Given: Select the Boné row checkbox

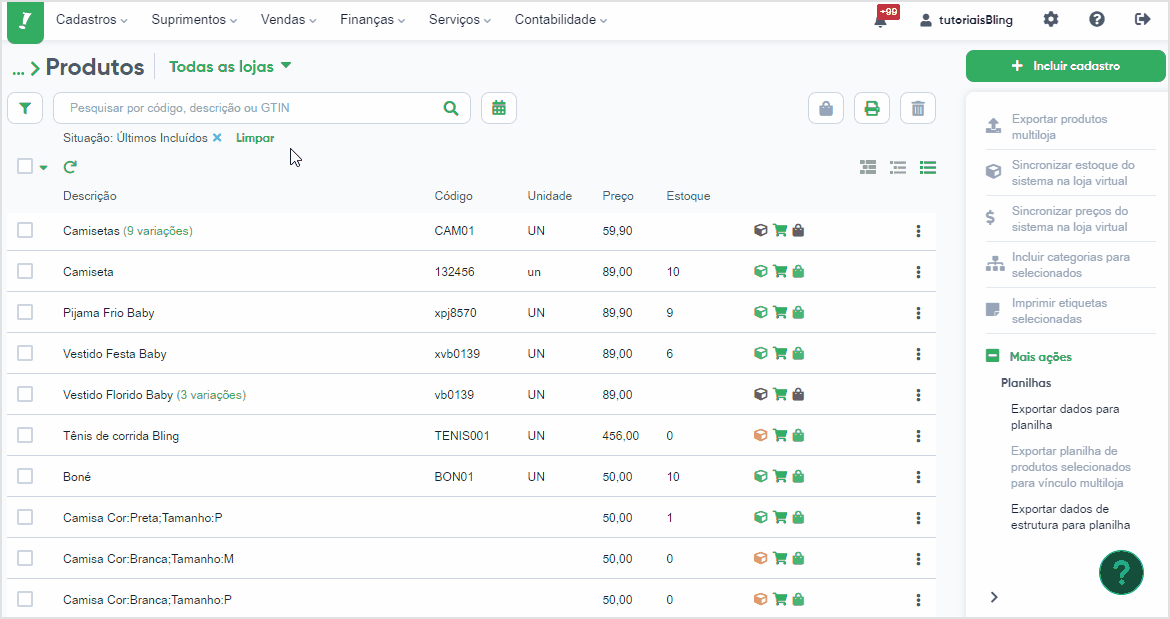Looking at the screenshot, I should tap(25, 476).
